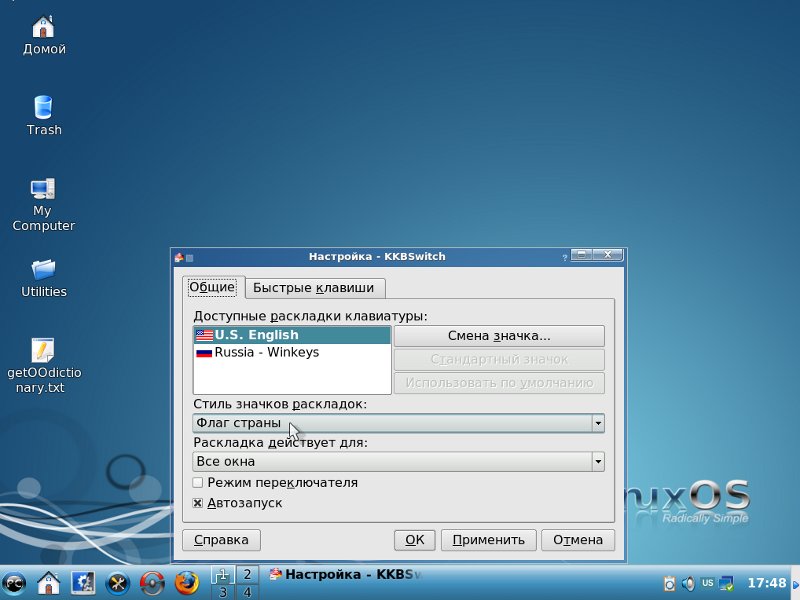Enable the Режим переключателя checkbox
This screenshot has height=600, width=800.
point(198,483)
